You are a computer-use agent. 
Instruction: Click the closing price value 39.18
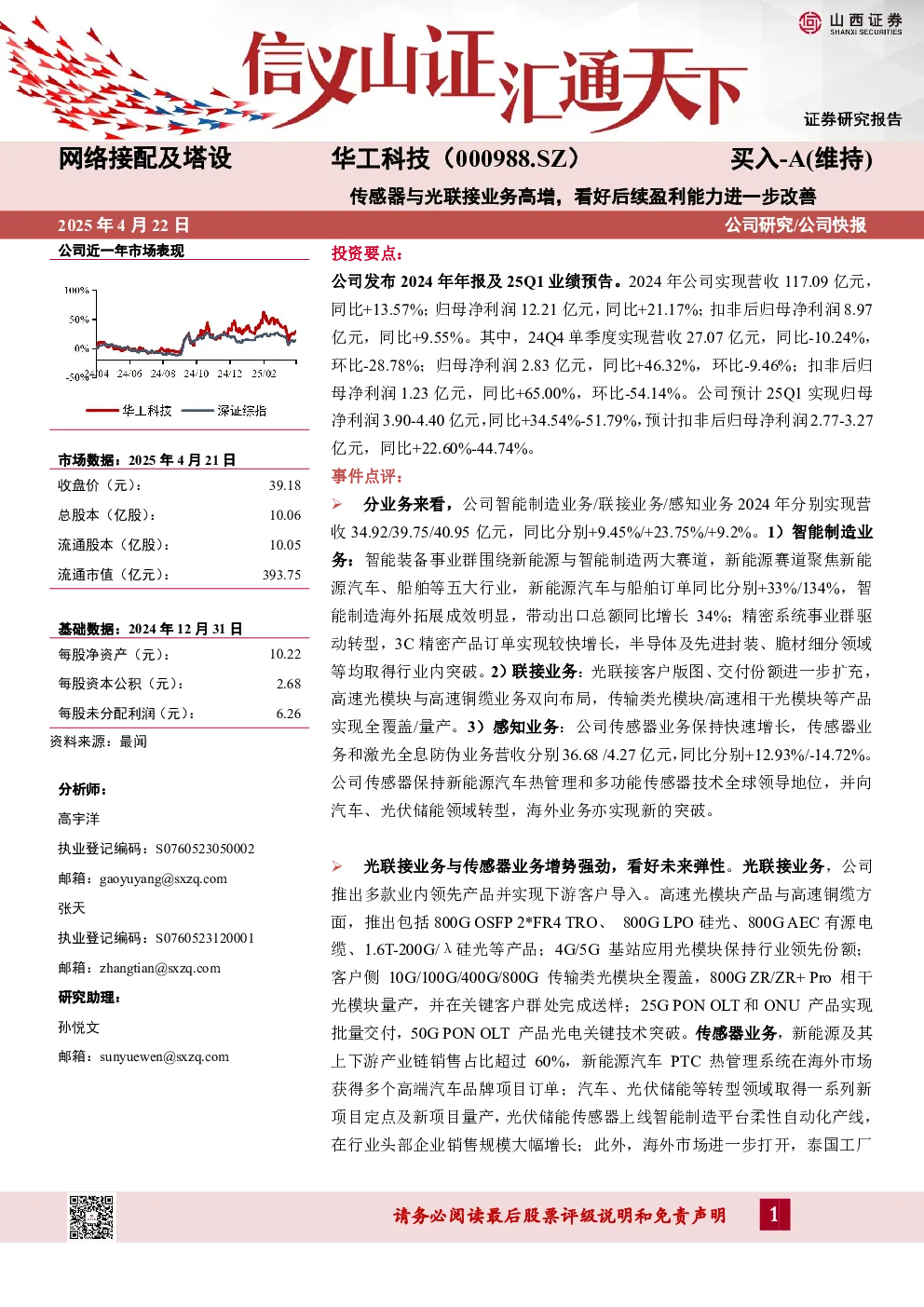coord(285,485)
